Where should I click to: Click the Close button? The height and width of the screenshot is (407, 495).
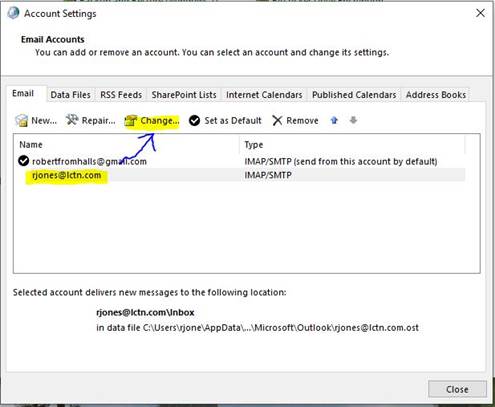click(x=457, y=389)
